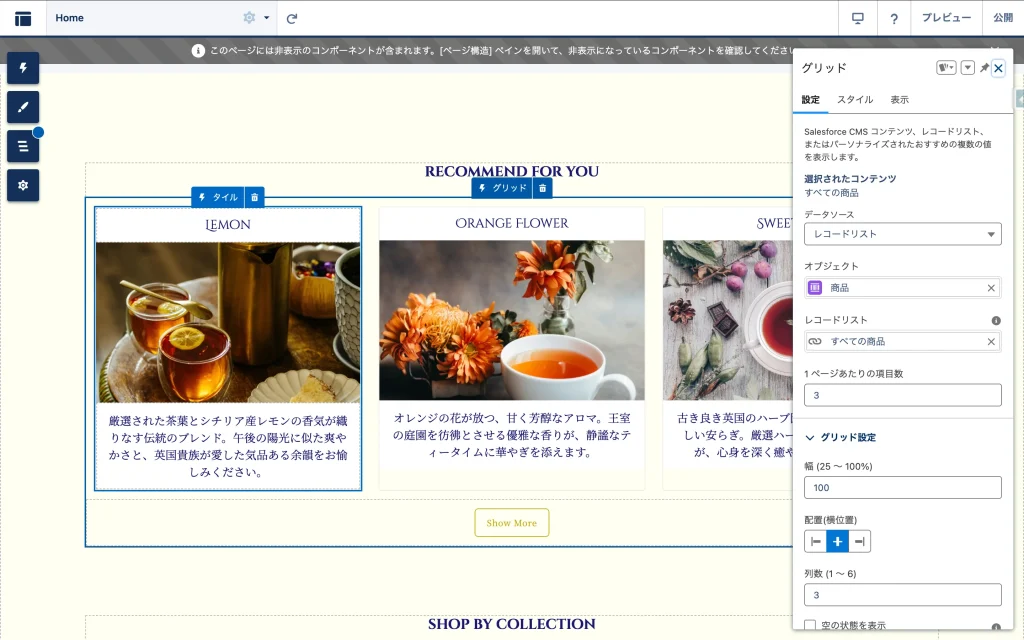Open the データソース dropdown
The width and height of the screenshot is (1024, 640).
coord(902,234)
